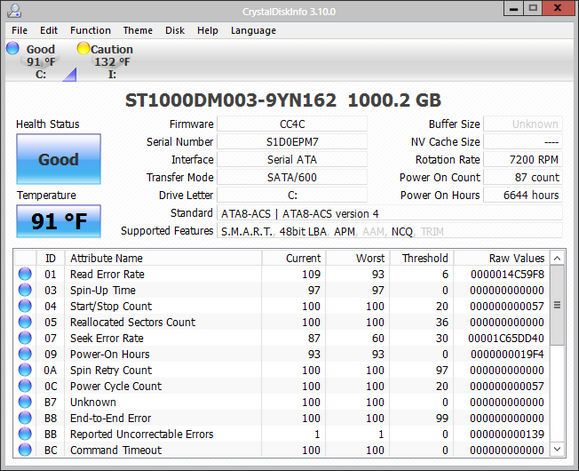Click the End-to-End Error status orb
Viewport: 579px width, 471px height.
pyautogui.click(x=25, y=418)
